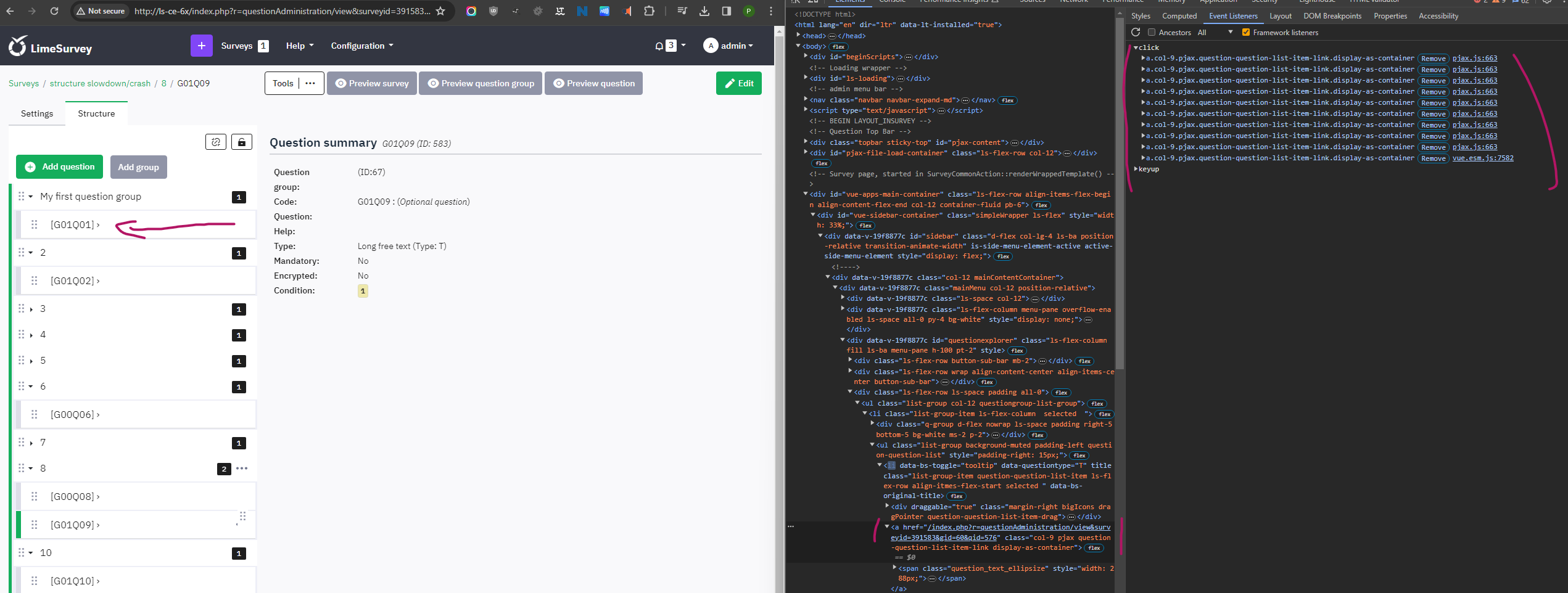1568x593 pixels.
Task: Refresh the event listeners list
Action: tap(1136, 32)
